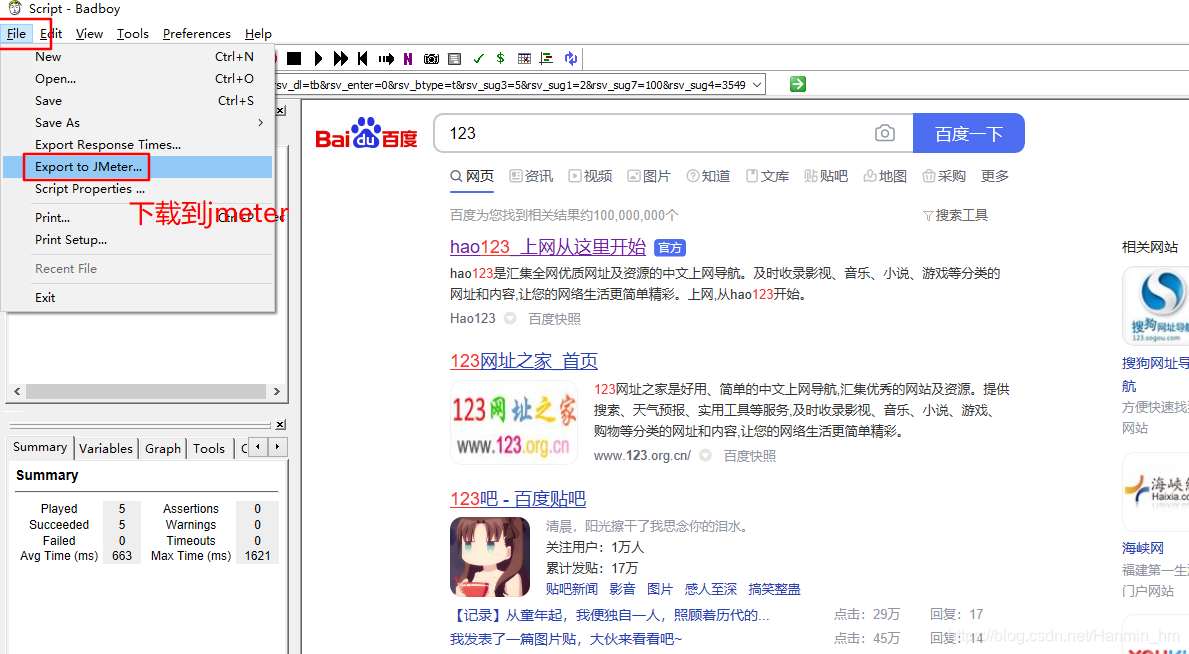Open 搜索工具 search tools filter
Image resolution: width=1189 pixels, height=654 pixels.
tap(955, 215)
